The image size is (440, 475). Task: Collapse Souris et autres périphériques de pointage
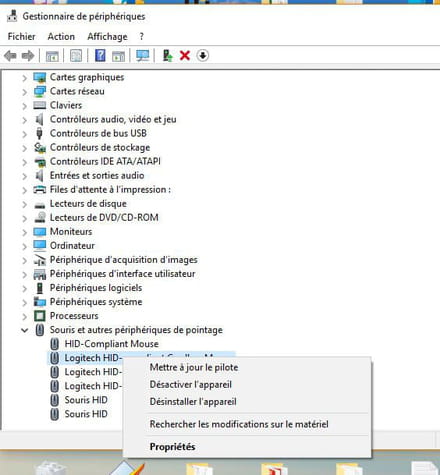point(24,330)
